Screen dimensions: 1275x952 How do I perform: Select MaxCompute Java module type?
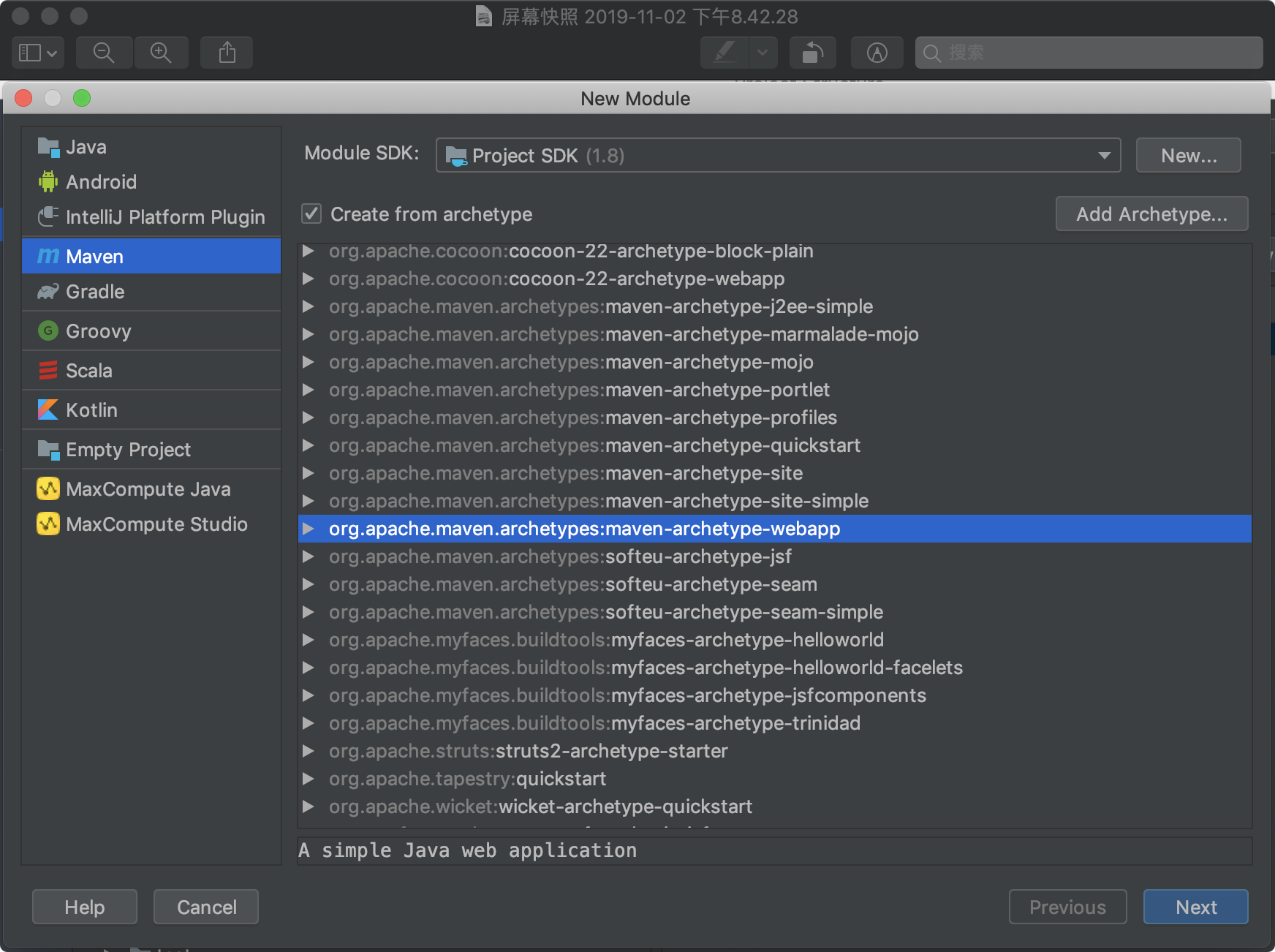(151, 489)
